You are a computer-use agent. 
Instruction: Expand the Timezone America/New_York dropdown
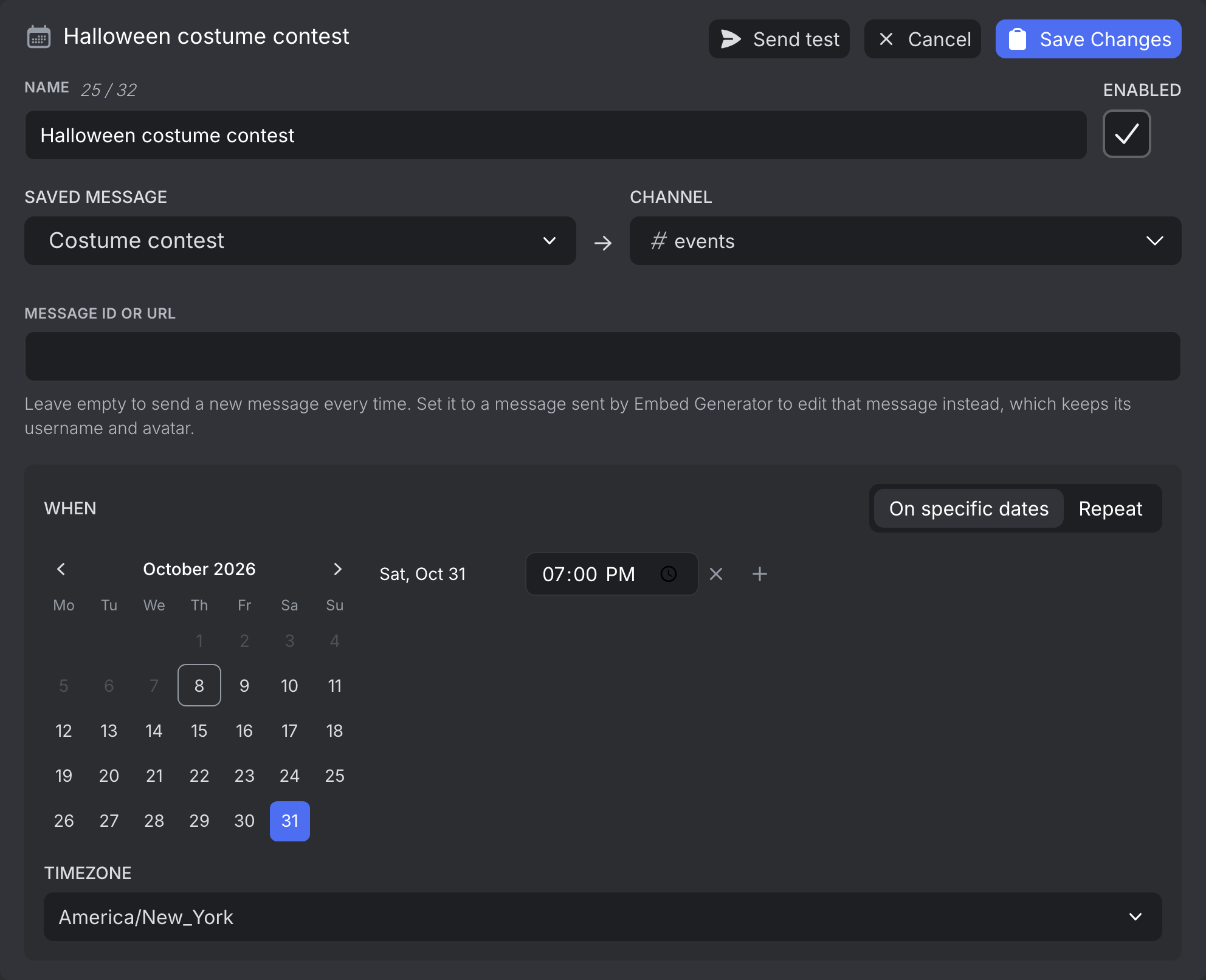pos(603,917)
